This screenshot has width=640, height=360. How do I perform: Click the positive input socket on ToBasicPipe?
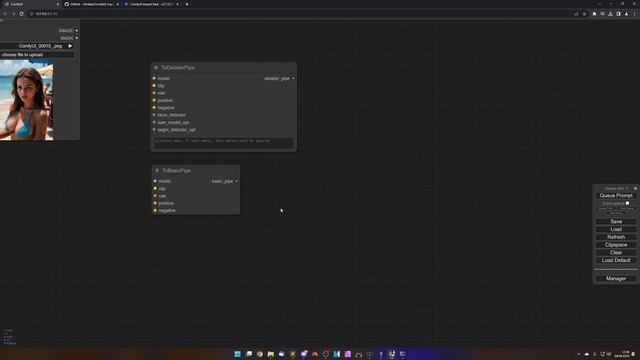click(155, 203)
